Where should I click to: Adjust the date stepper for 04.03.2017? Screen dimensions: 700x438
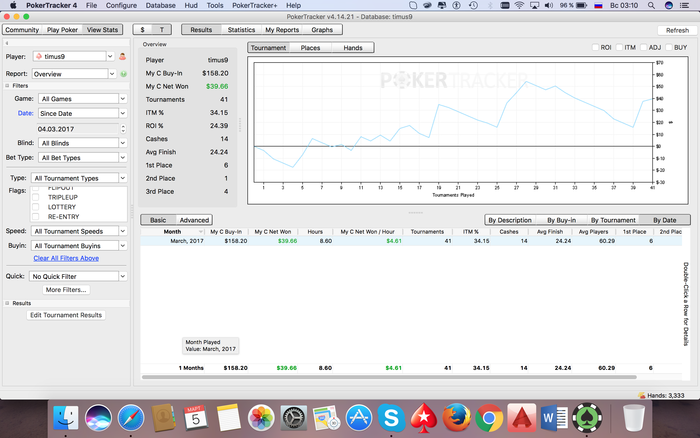pyautogui.click(x=123, y=129)
